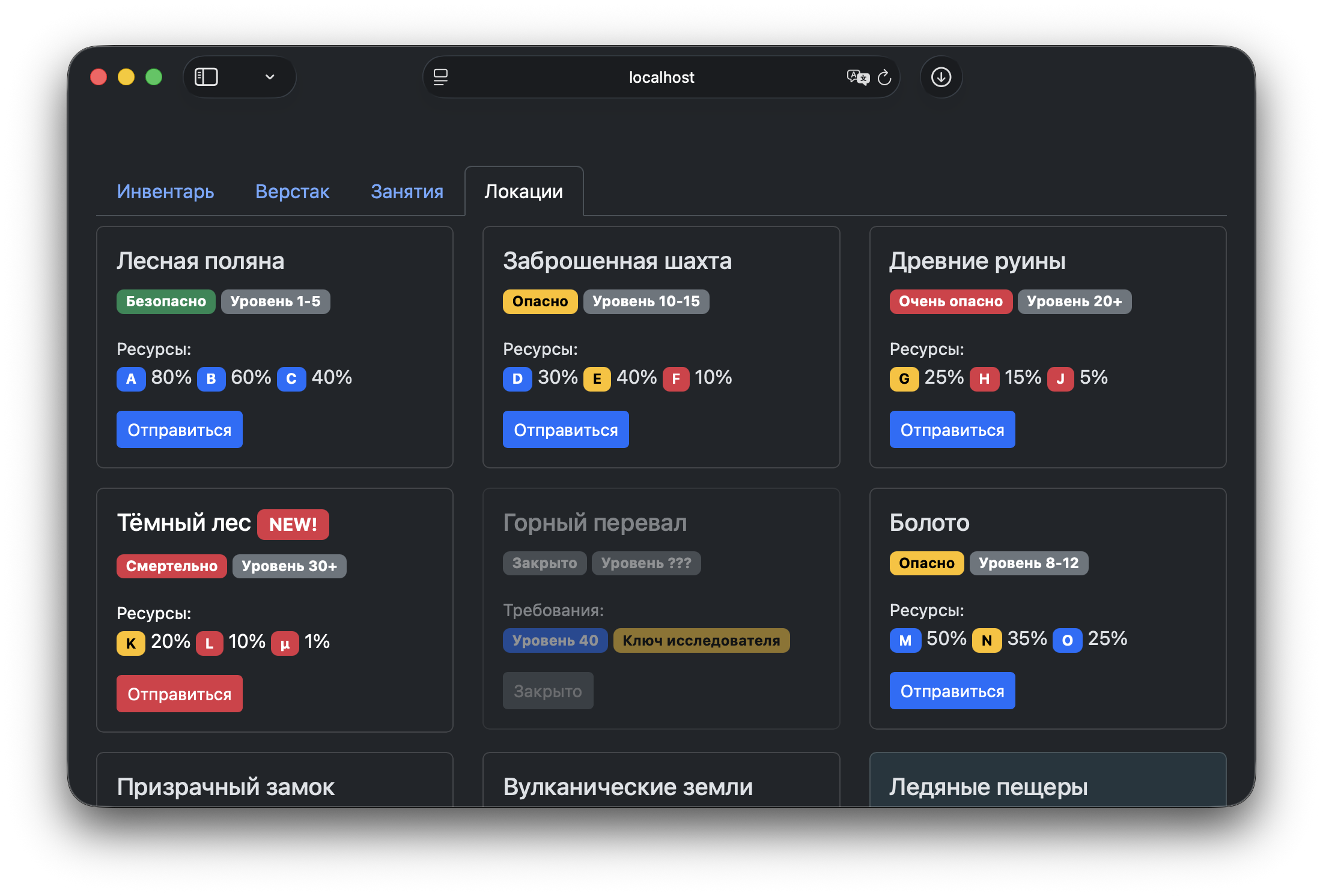The image size is (1323, 896).
Task: Click the translate icon in the address bar
Action: coord(858,77)
